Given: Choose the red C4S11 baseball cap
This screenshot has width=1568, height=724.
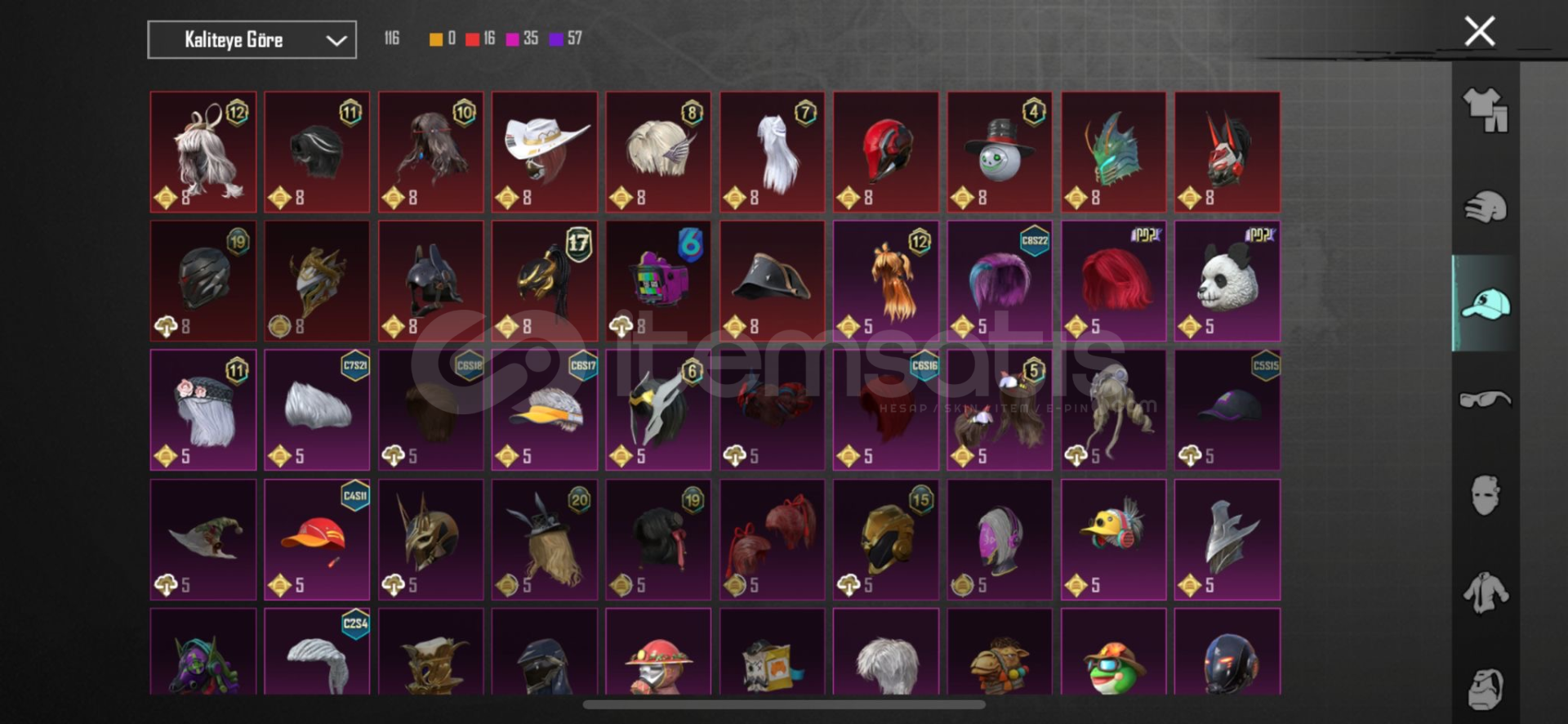Looking at the screenshot, I should (x=317, y=539).
